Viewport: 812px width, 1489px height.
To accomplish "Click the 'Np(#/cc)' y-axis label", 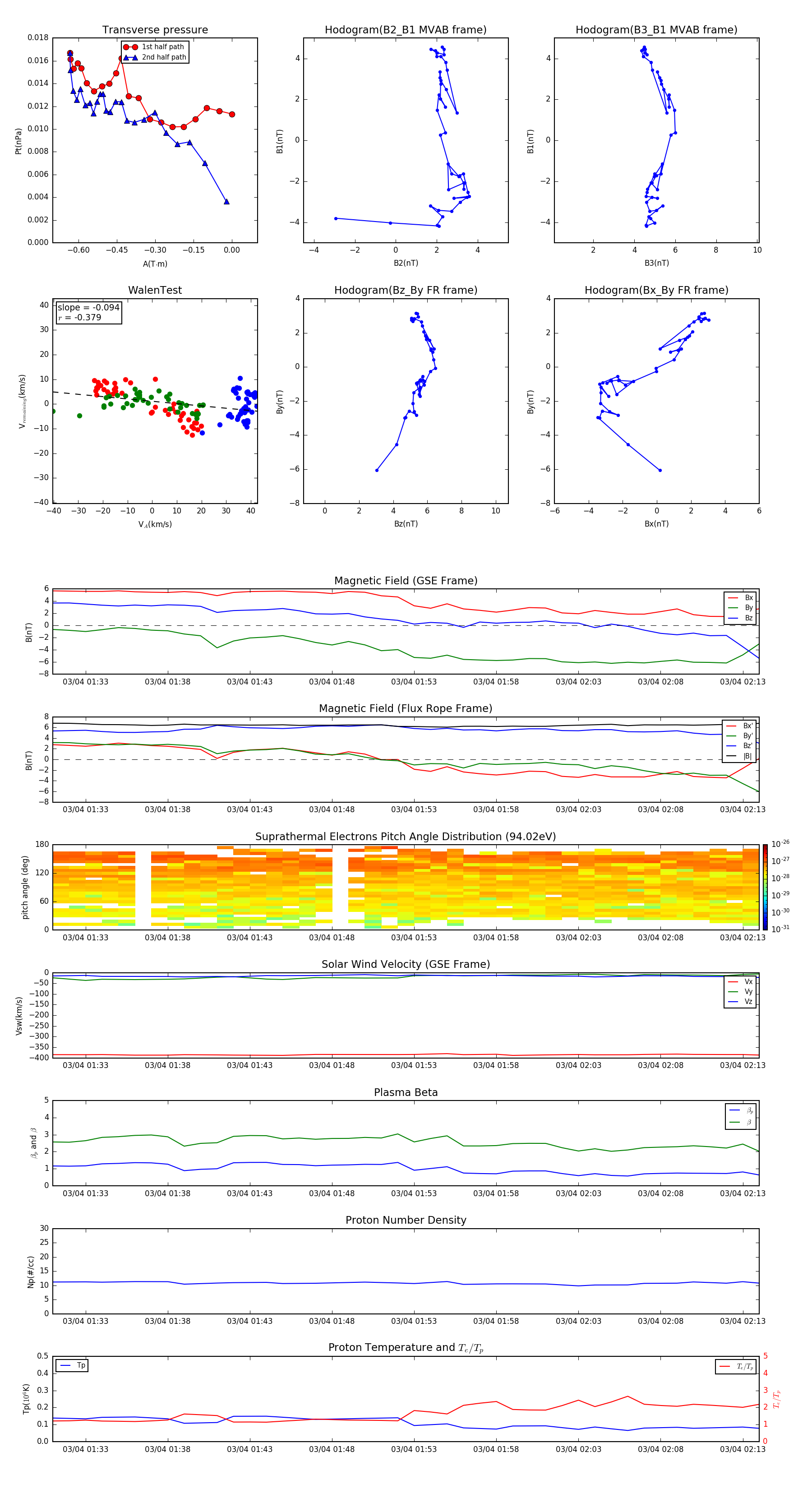I will pyautogui.click(x=31, y=1272).
